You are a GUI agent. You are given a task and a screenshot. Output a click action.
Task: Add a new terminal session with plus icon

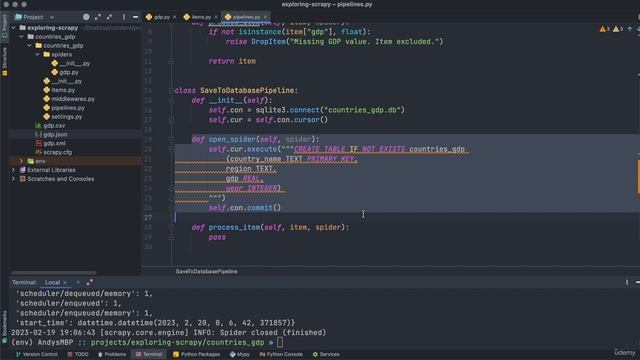tap(78, 282)
